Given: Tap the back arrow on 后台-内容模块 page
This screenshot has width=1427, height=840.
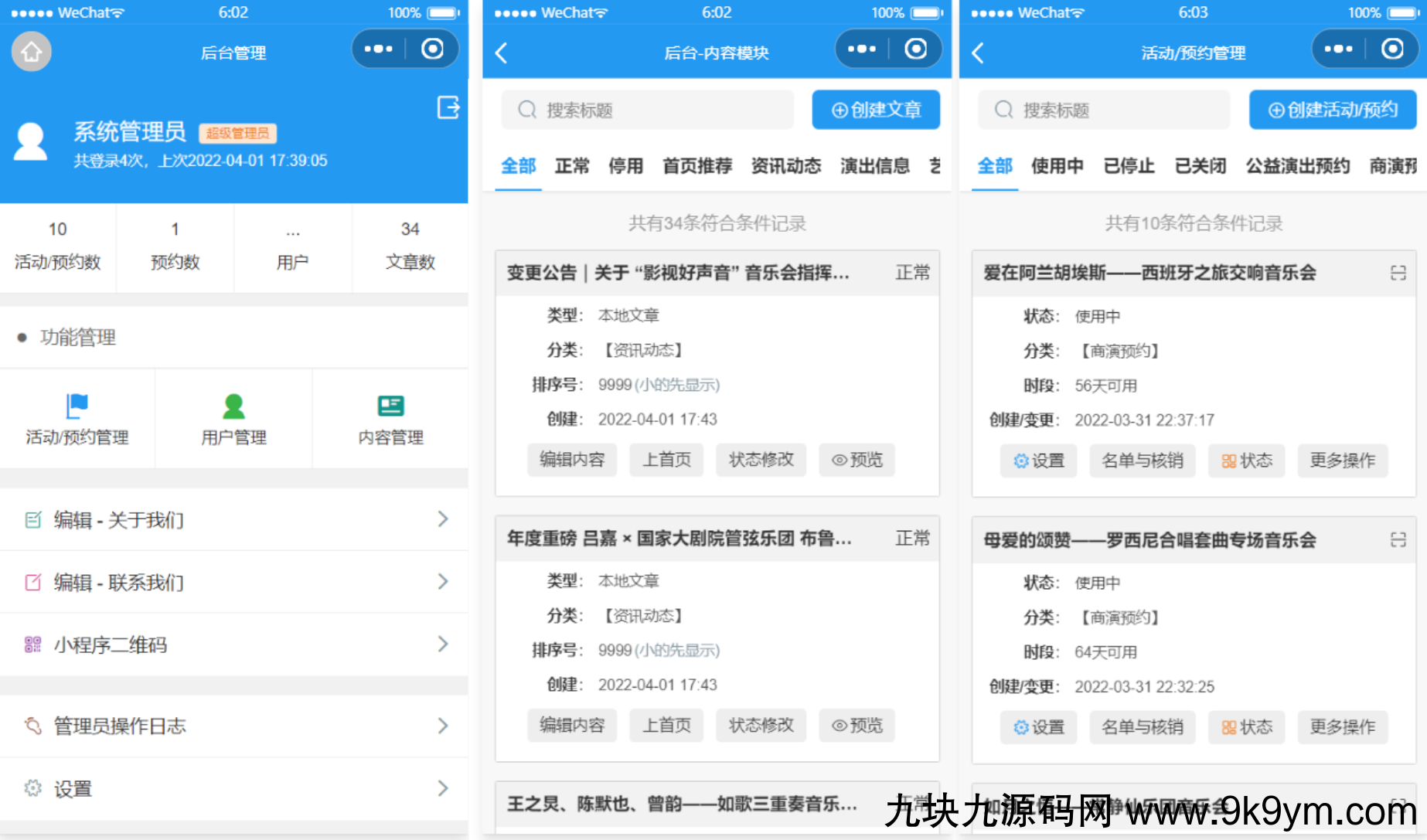Looking at the screenshot, I should pyautogui.click(x=502, y=53).
